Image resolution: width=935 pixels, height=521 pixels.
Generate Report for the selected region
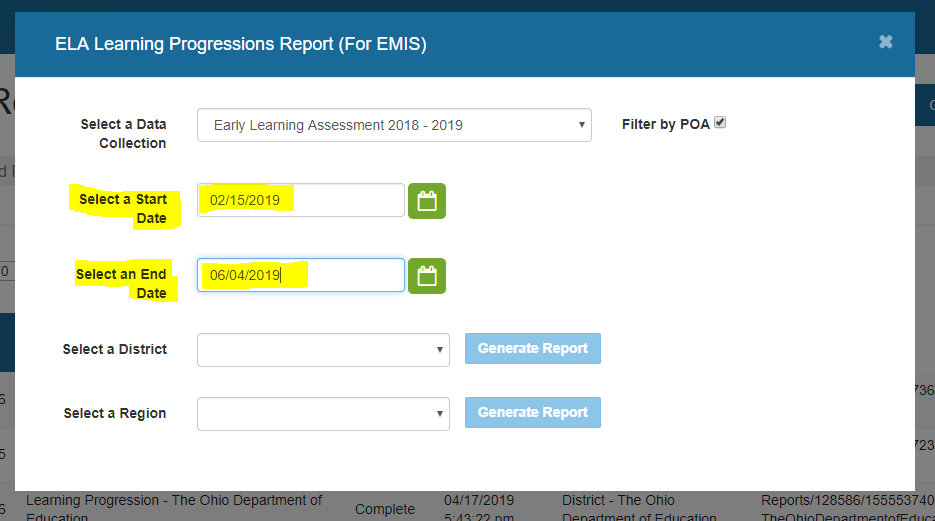[x=532, y=412]
